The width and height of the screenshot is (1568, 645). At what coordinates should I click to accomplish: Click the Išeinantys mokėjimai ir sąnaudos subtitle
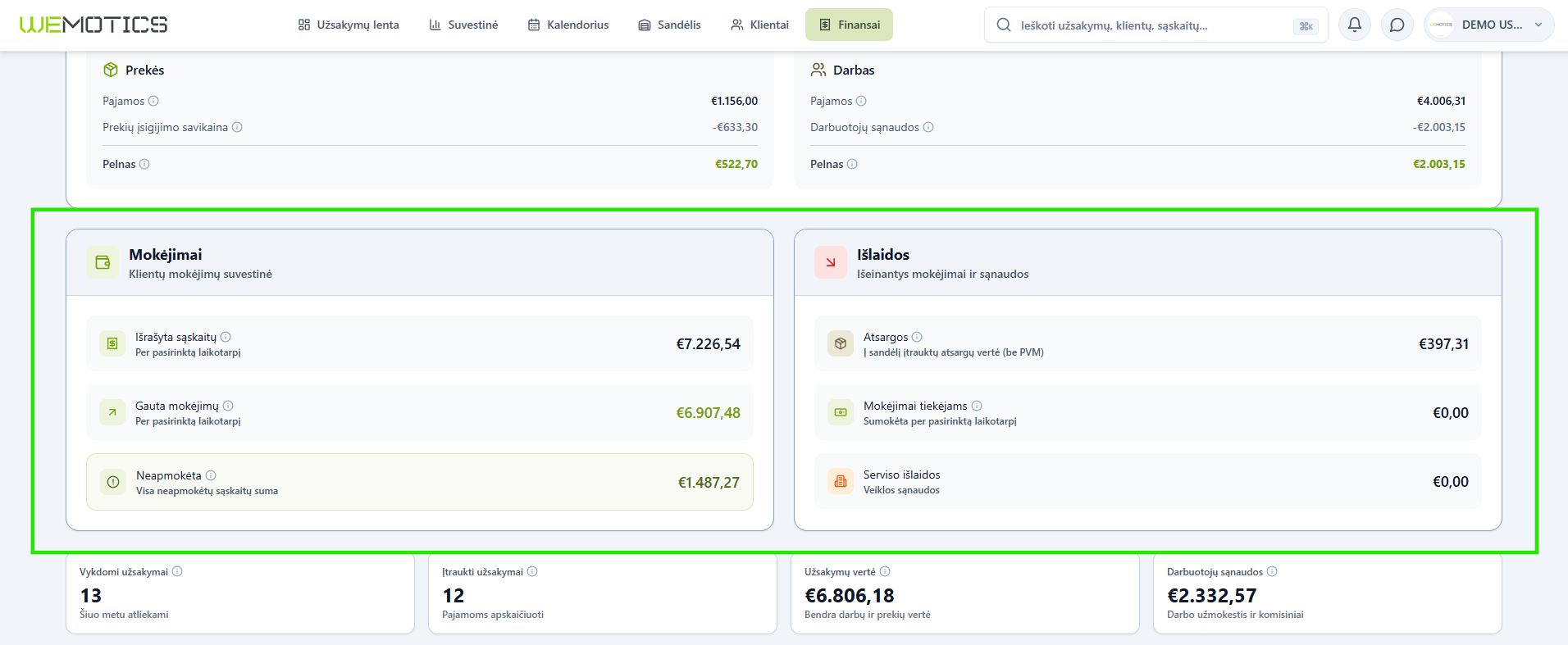942,274
